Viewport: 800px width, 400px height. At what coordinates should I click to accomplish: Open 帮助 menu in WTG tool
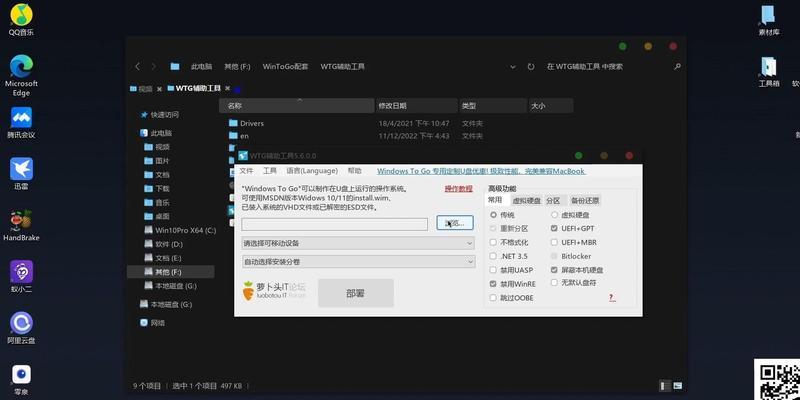(x=354, y=171)
